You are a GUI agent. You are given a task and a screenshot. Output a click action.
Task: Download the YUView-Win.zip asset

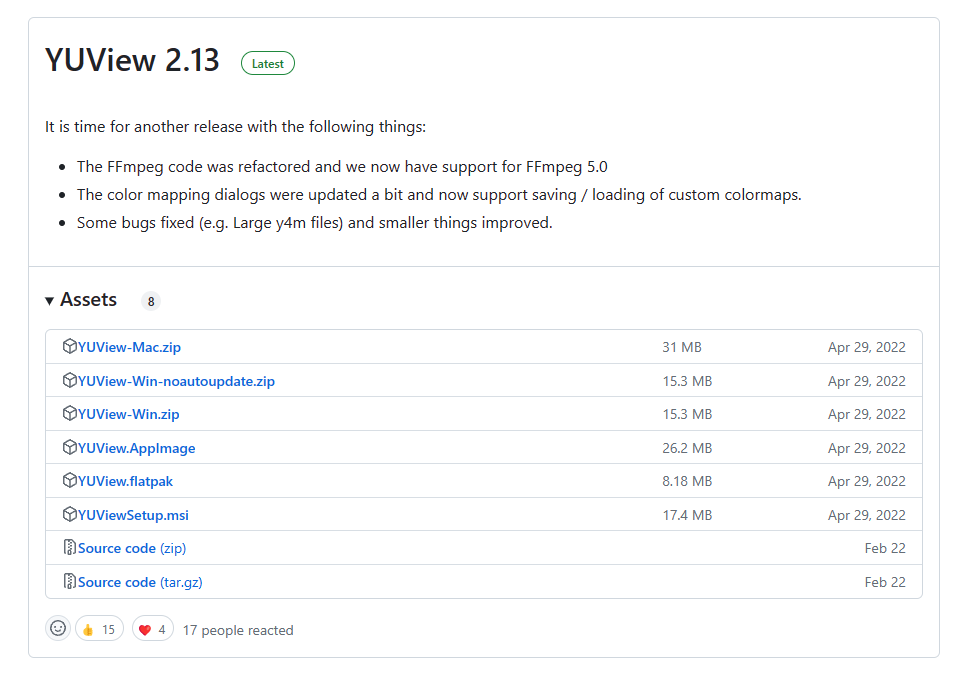pyautogui.click(x=129, y=414)
